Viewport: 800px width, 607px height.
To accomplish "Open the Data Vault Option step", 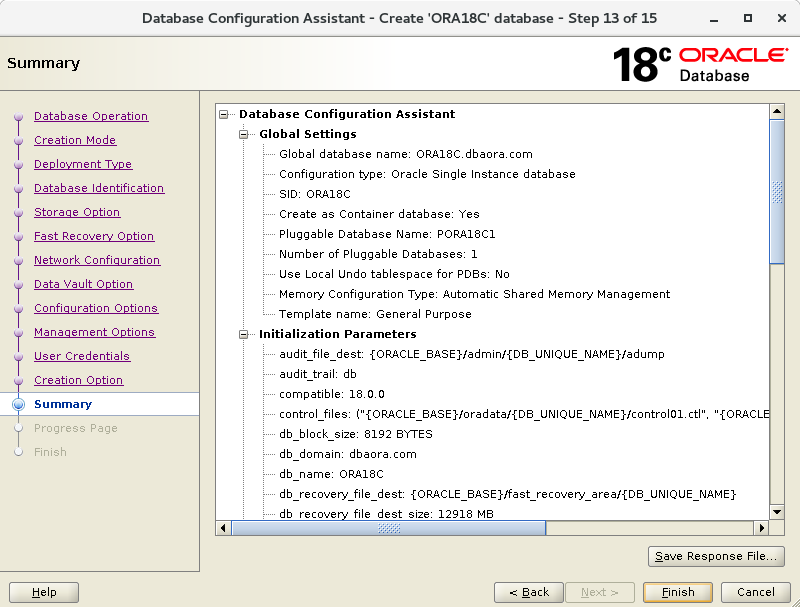I will coord(84,284).
